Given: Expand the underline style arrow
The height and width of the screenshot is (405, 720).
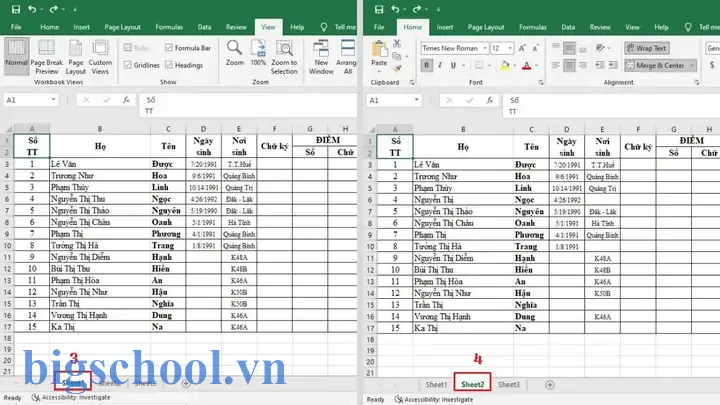Looking at the screenshot, I should click(463, 65).
